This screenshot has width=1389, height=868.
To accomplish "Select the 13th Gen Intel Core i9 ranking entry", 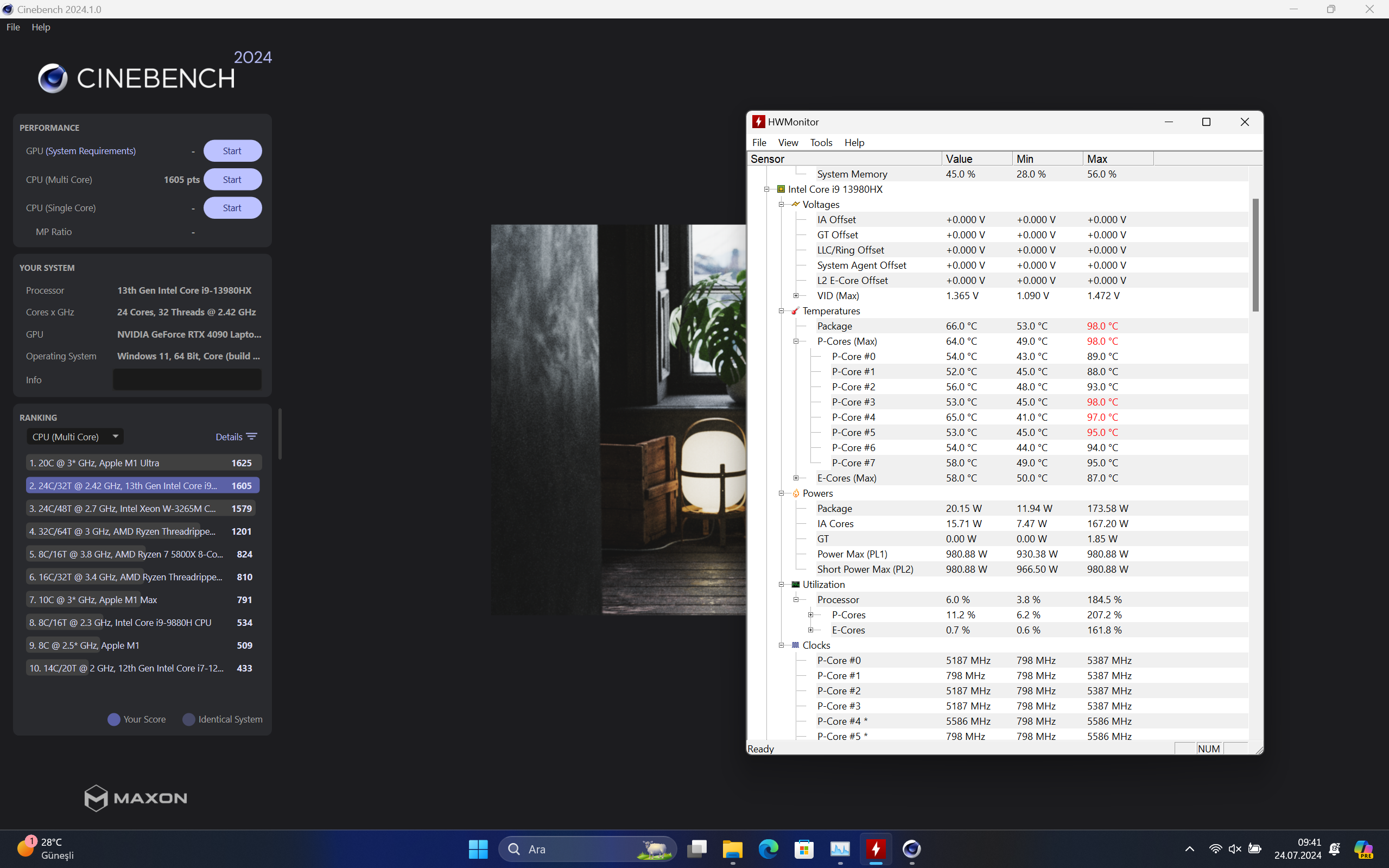I will tap(143, 486).
